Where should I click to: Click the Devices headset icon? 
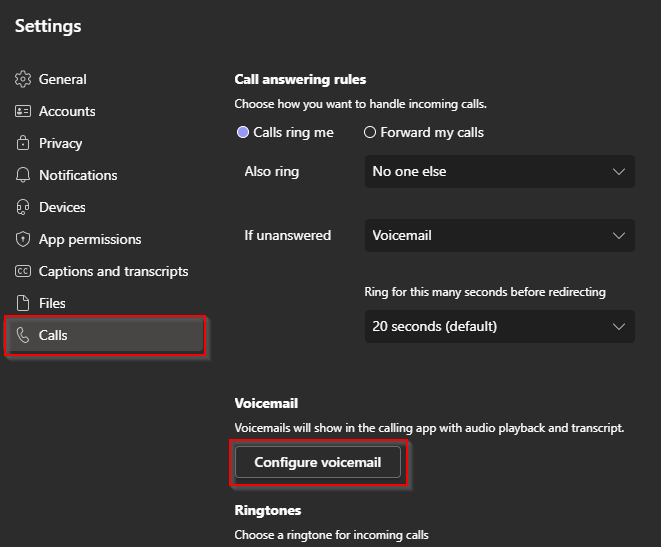[x=23, y=207]
